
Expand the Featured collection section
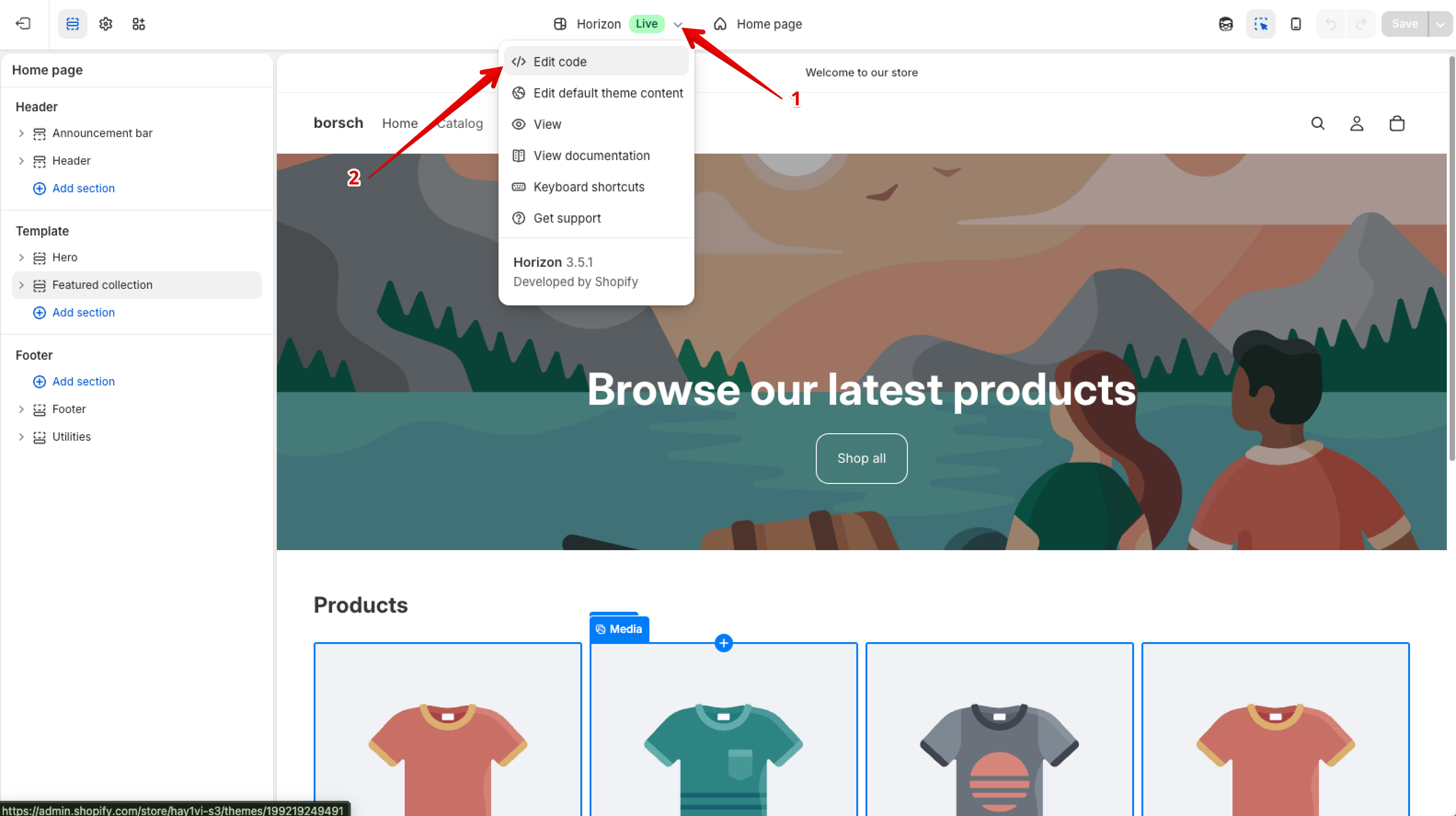point(21,285)
